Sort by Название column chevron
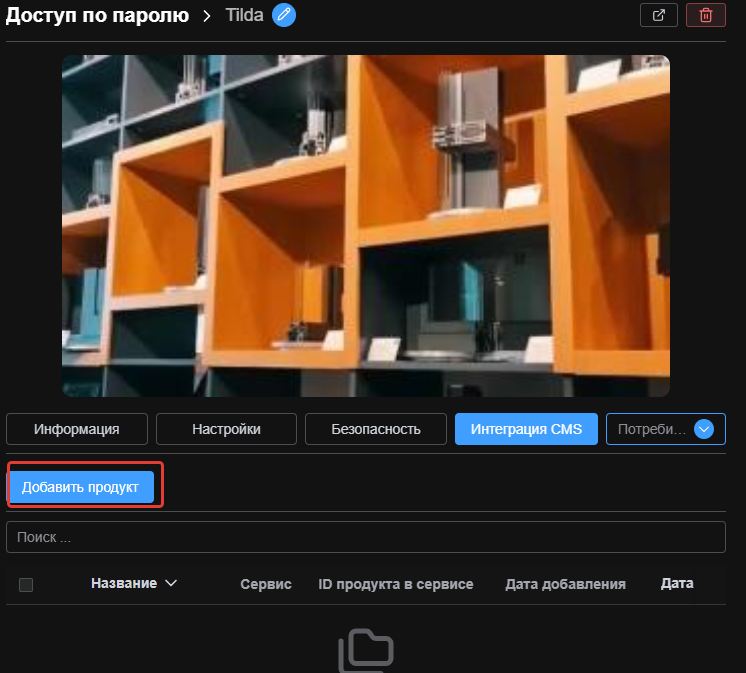This screenshot has width=746, height=673. pyautogui.click(x=171, y=583)
